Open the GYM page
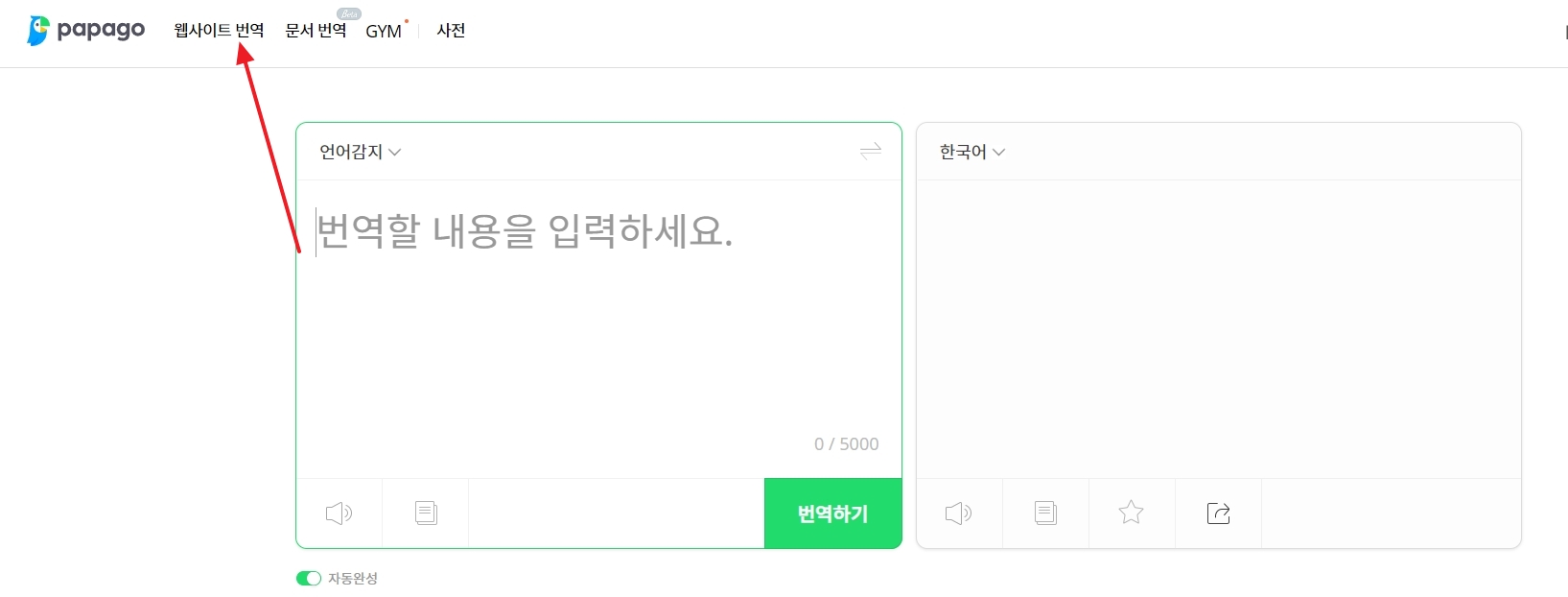This screenshot has width=1568, height=597. 383,31
